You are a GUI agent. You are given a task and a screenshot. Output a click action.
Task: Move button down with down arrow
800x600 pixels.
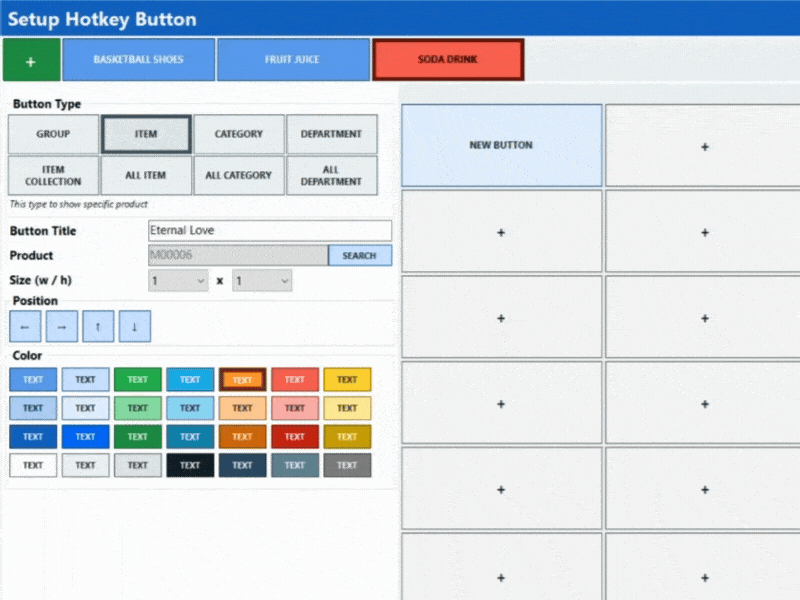pos(134,326)
